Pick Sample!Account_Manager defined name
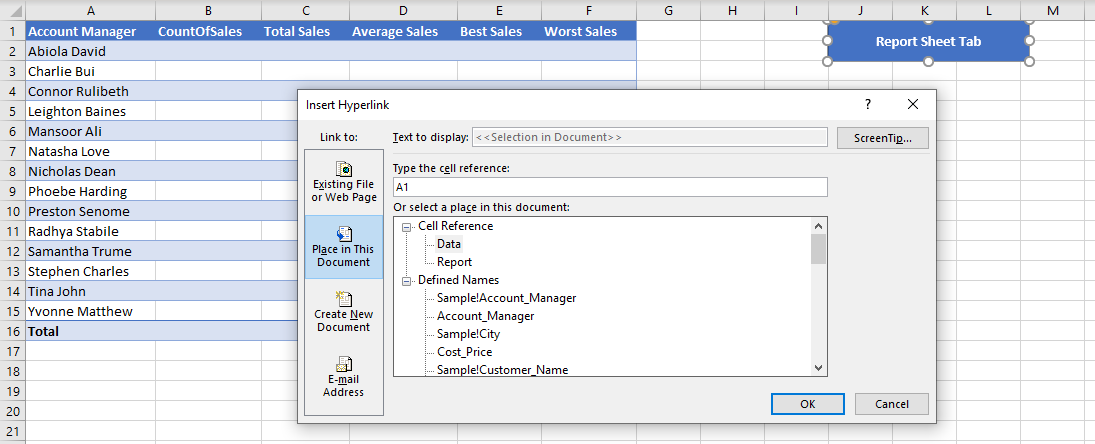Image resolution: width=1095 pixels, height=444 pixels. (506, 298)
